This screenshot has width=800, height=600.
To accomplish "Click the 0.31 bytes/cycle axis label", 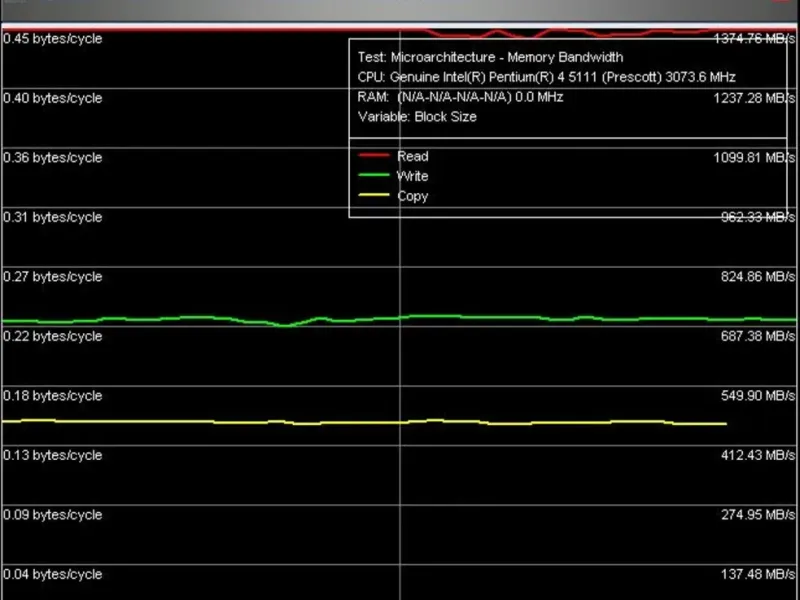I will pos(53,217).
